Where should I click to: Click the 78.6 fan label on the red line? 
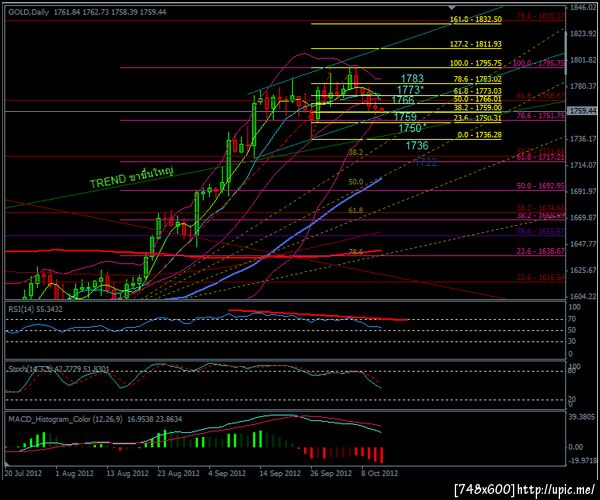[356, 251]
